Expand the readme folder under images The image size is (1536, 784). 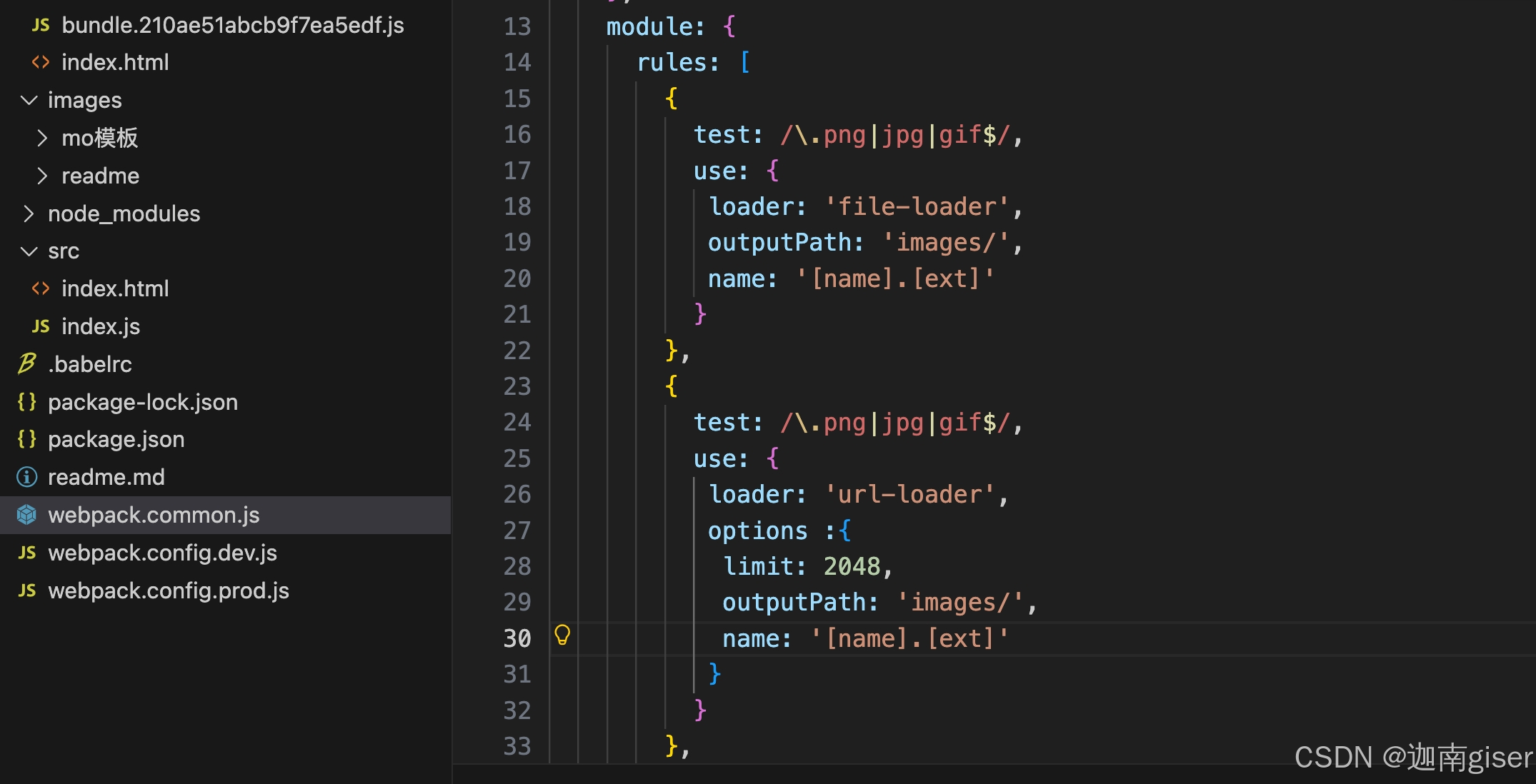[x=43, y=176]
